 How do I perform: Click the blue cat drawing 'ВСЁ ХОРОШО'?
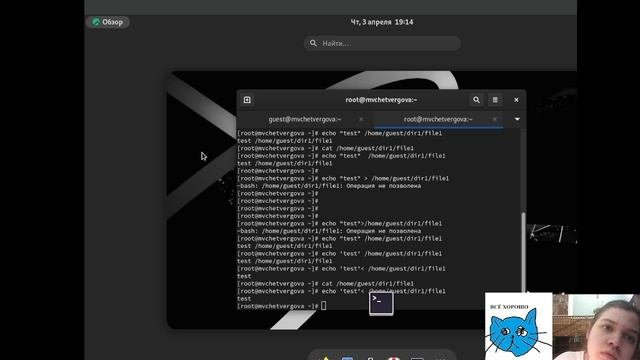[x=518, y=326]
